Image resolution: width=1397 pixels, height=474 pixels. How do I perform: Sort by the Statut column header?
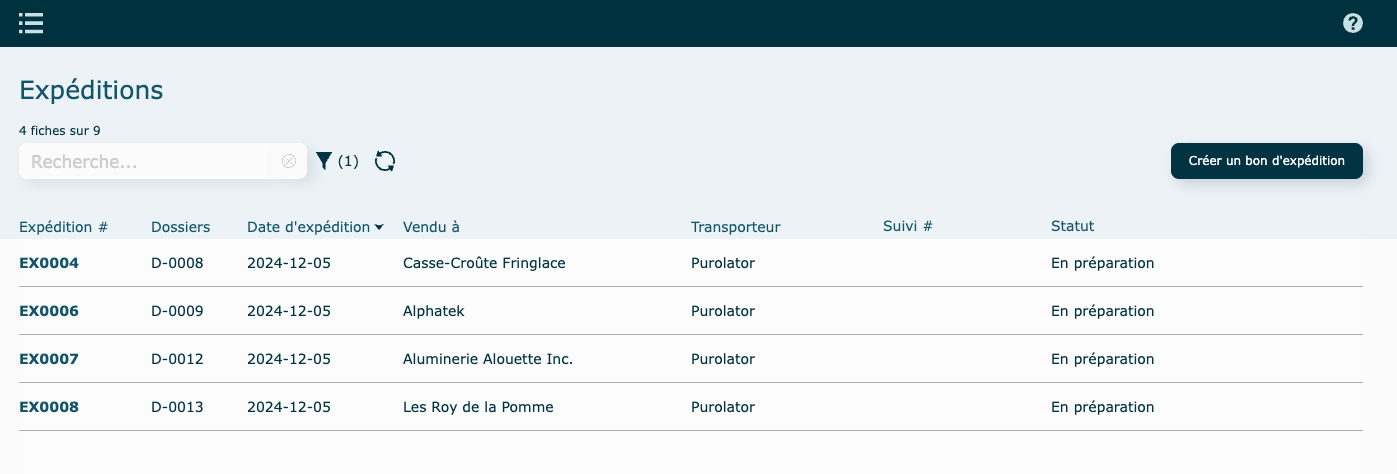pos(1072,227)
